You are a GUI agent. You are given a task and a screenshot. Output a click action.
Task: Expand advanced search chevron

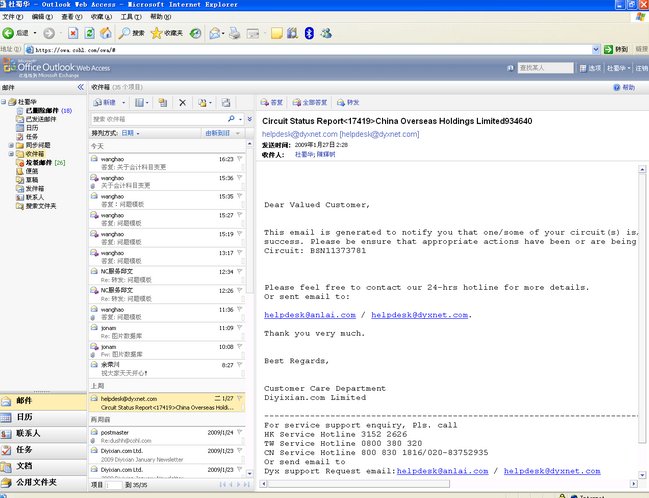point(250,119)
